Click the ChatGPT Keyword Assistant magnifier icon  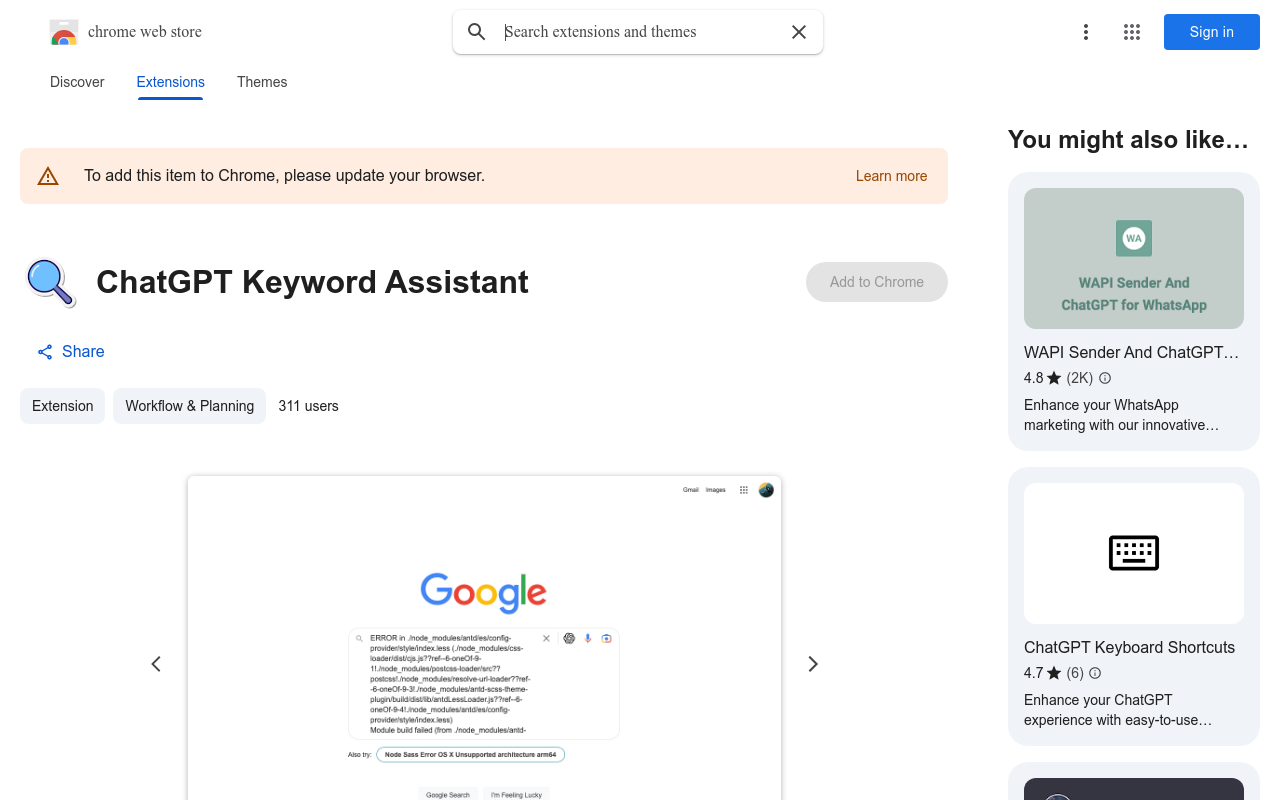point(50,282)
